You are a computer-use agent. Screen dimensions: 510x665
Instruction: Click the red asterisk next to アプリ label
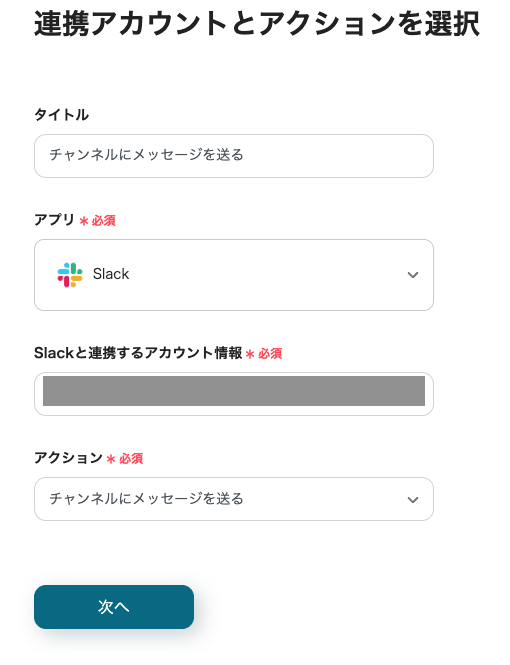pos(84,221)
